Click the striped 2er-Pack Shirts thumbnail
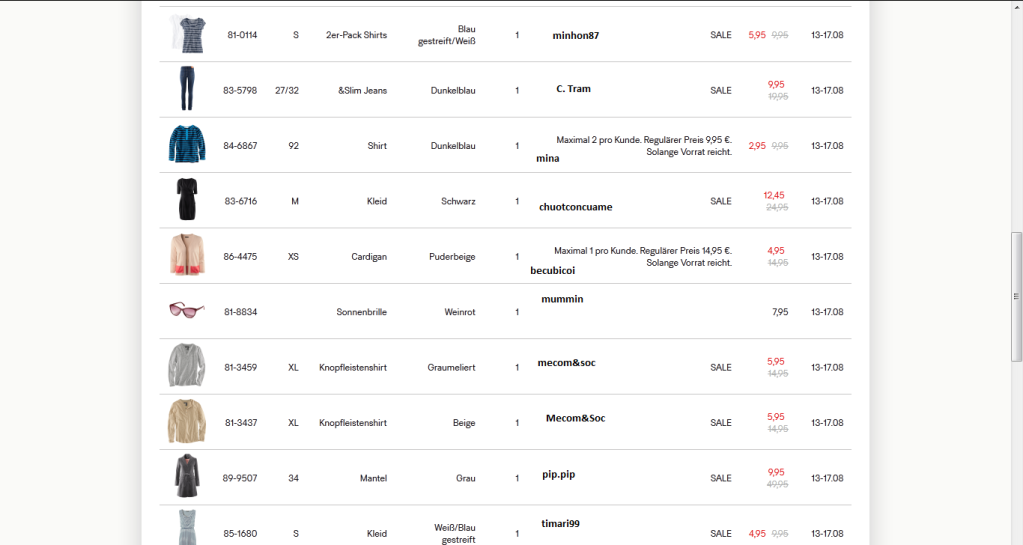The image size is (1023, 545). [x=187, y=35]
